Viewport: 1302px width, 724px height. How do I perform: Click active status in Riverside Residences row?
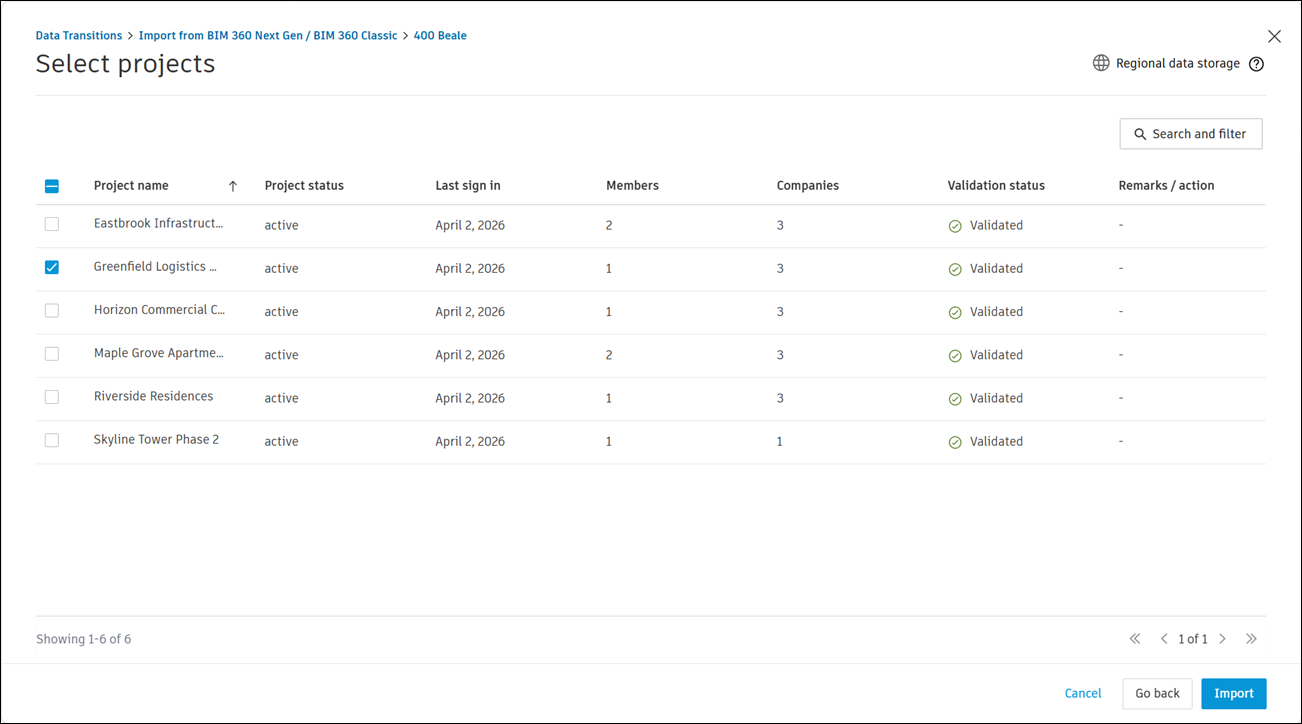282,398
